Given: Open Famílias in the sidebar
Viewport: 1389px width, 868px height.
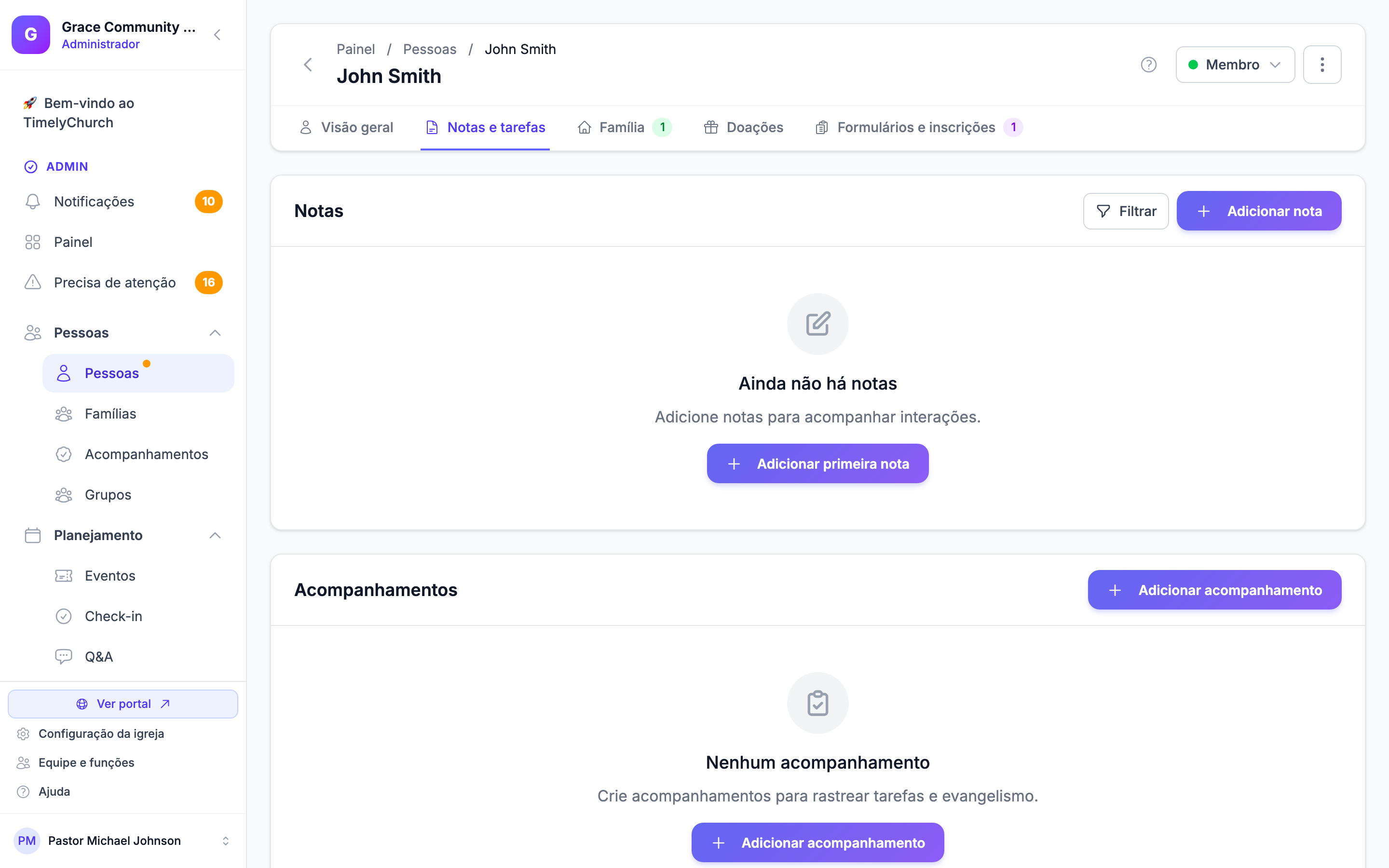Looking at the screenshot, I should (x=138, y=414).
